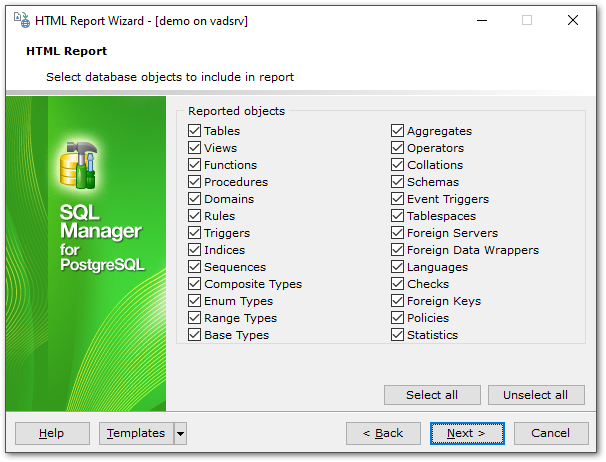Cancel the HTML Report Wizard
The image size is (606, 462).
[x=550, y=433]
